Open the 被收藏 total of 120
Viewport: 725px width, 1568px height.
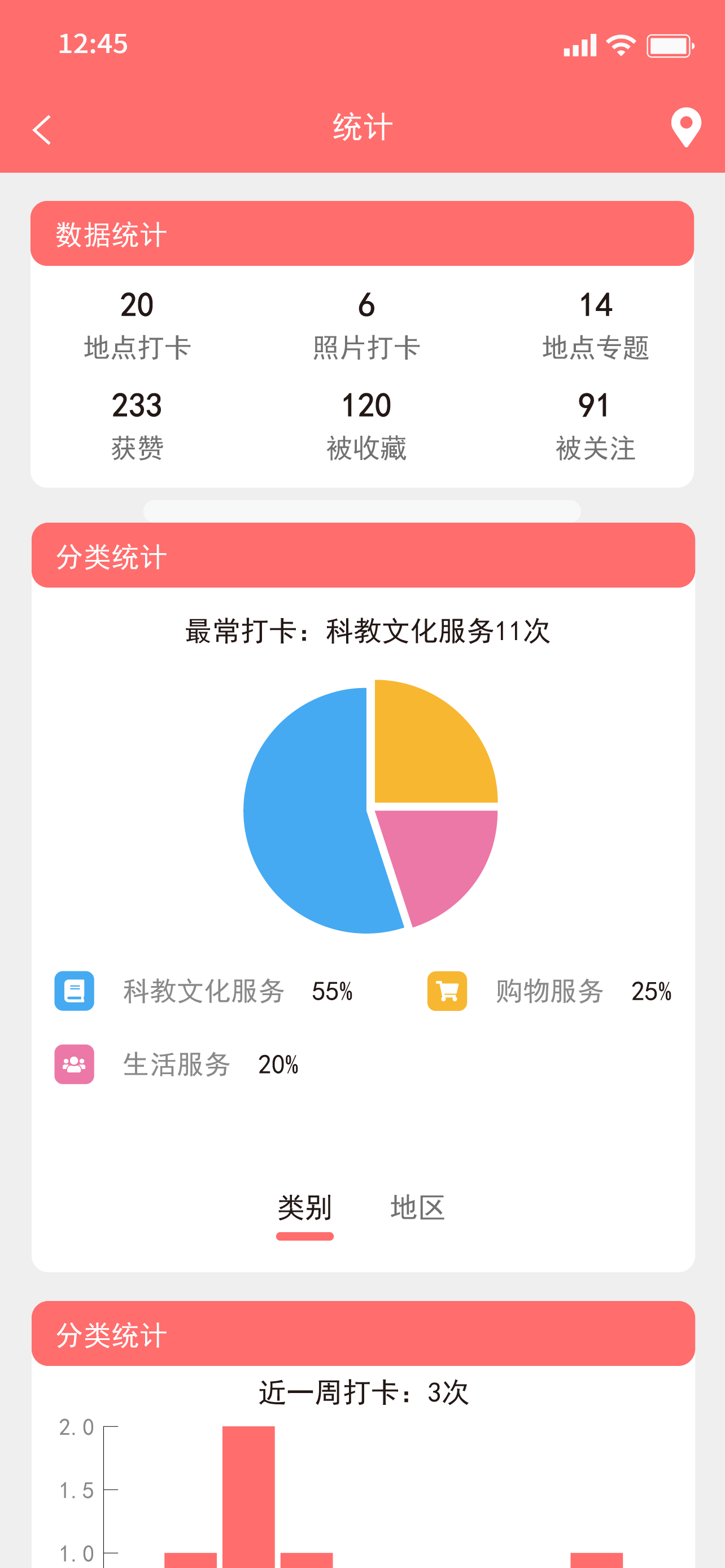(366, 426)
